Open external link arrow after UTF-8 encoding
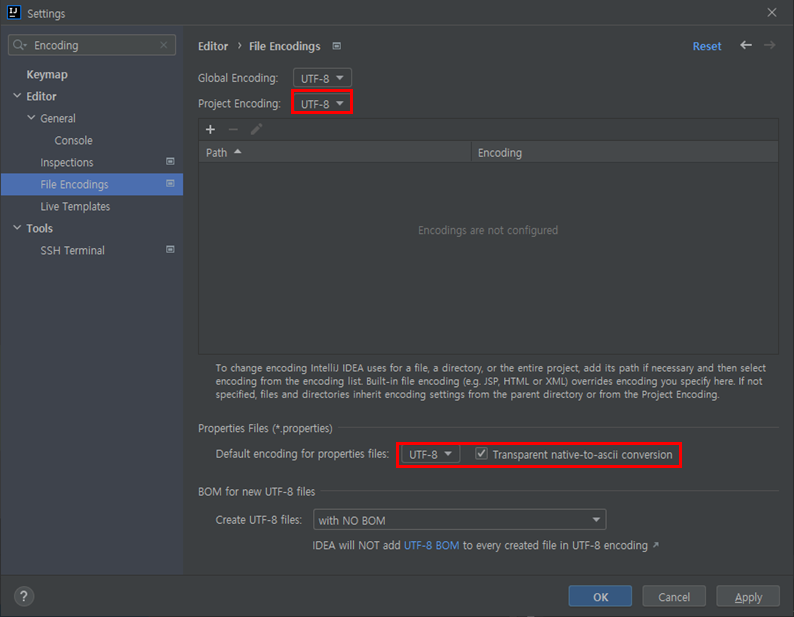This screenshot has height=617, width=794. pos(656,545)
